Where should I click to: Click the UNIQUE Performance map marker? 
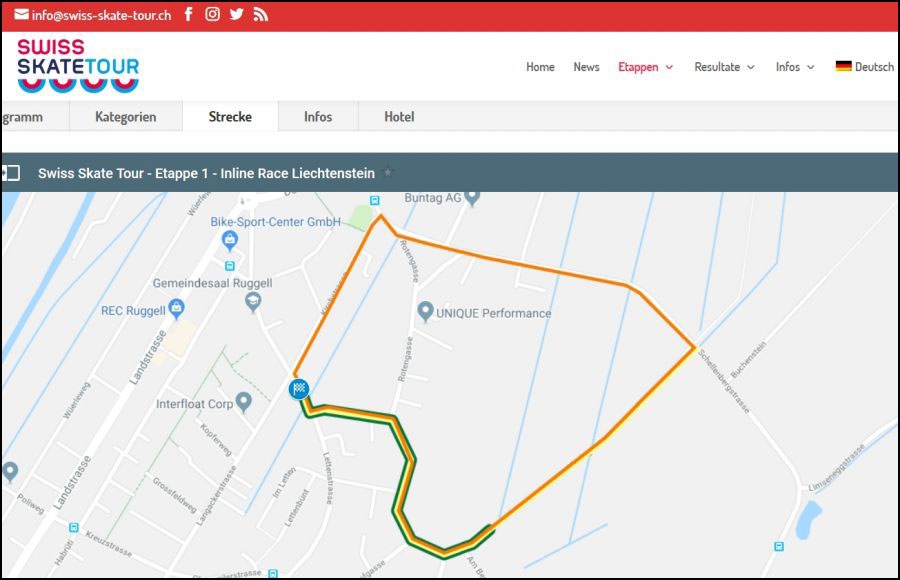pos(425,312)
